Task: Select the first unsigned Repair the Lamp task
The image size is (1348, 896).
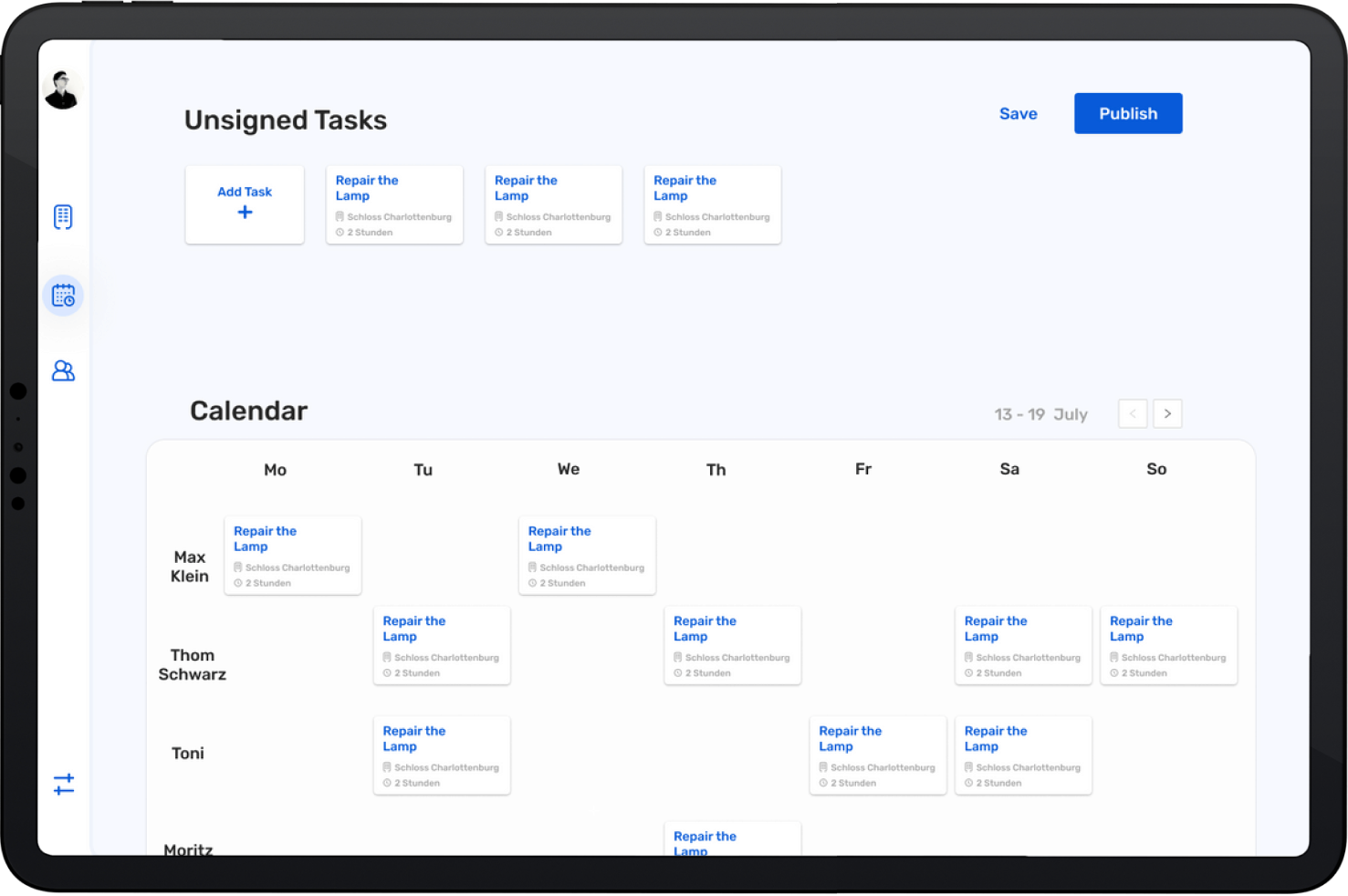Action: tap(394, 205)
